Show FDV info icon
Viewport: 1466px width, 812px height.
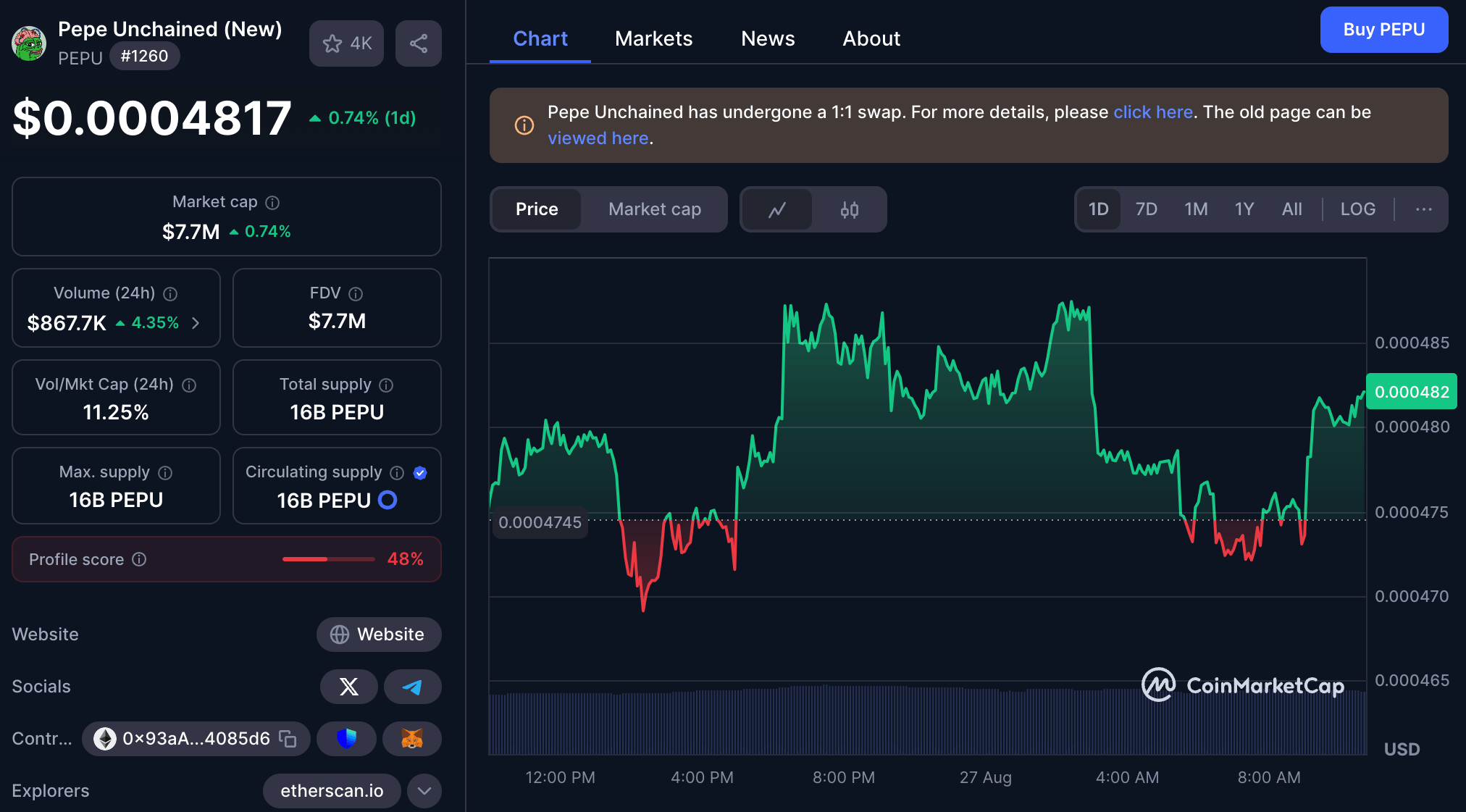356,294
